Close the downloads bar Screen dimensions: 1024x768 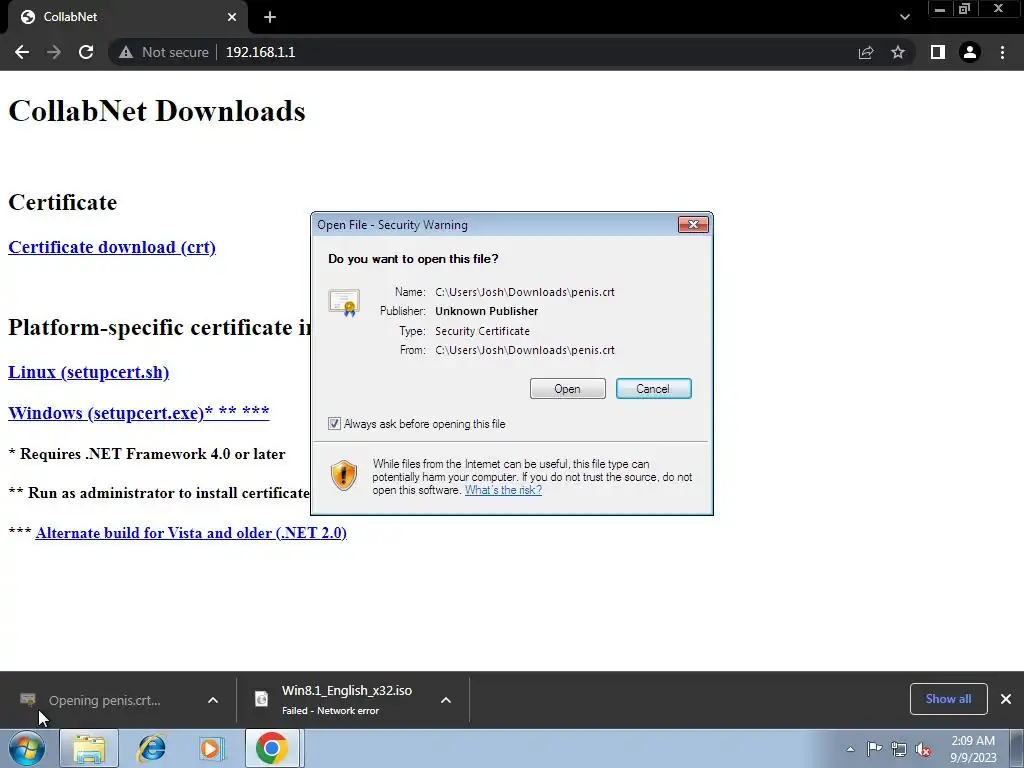pos(1006,699)
